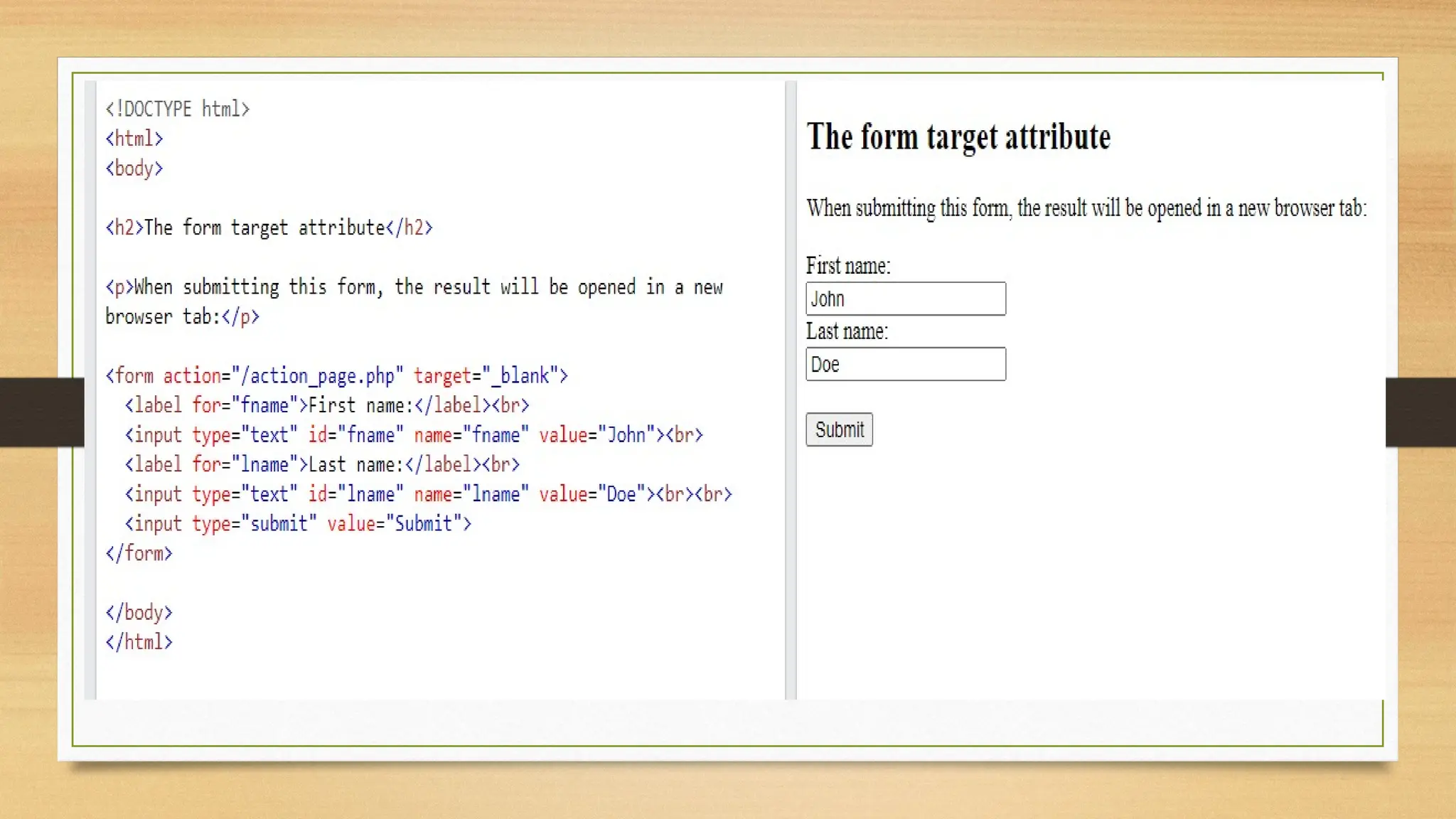
Task: Click the 'The form target attribute' heading
Action: 958,136
